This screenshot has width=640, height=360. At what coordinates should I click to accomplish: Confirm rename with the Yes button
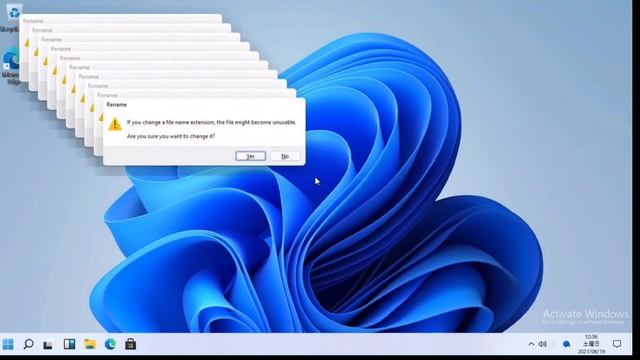[x=251, y=156]
